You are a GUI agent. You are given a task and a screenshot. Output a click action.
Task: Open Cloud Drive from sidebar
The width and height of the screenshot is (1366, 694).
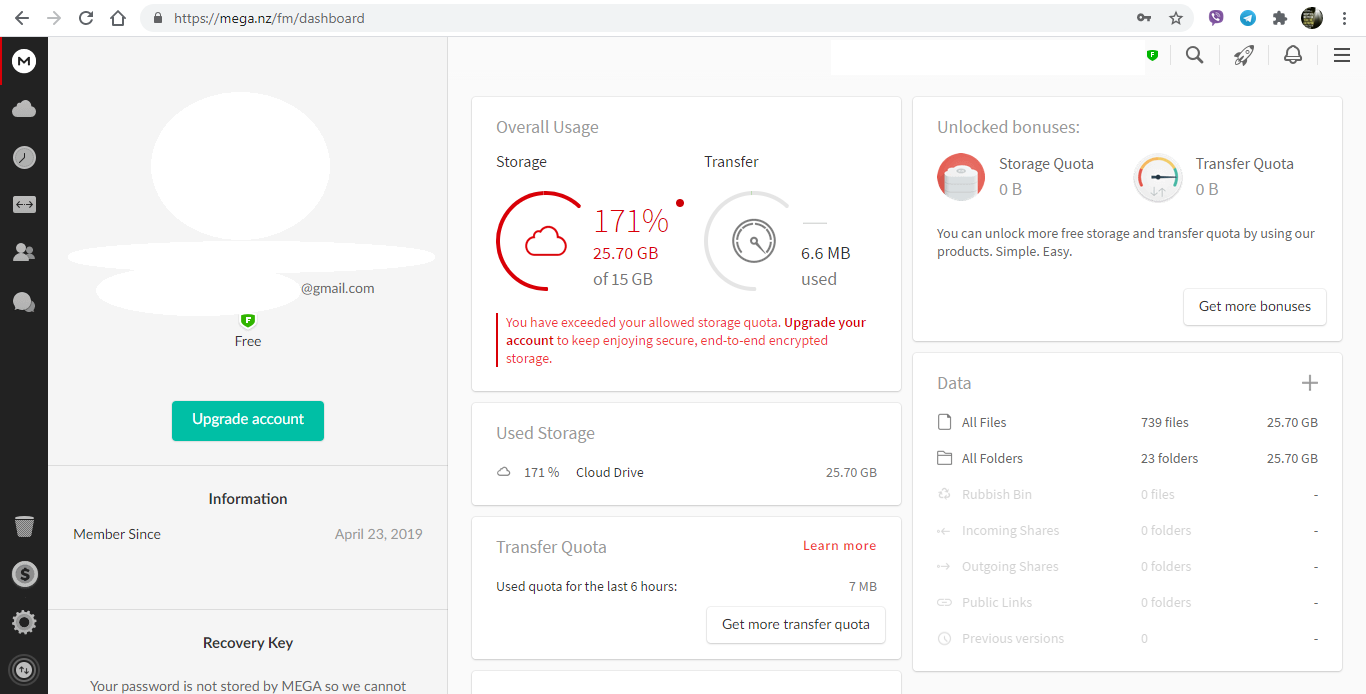click(24, 109)
